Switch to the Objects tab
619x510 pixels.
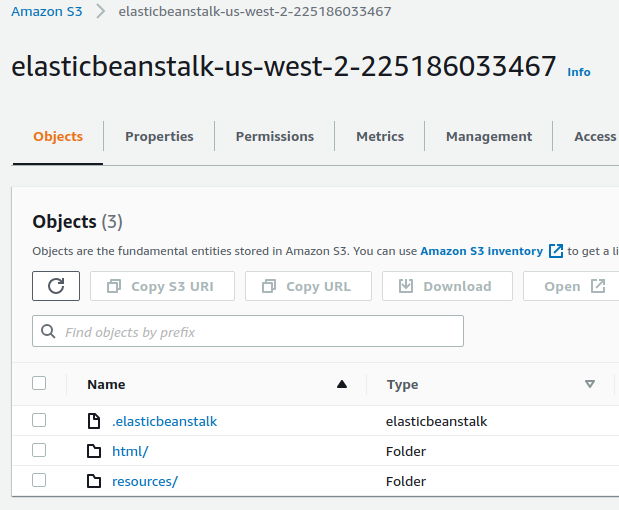point(58,137)
